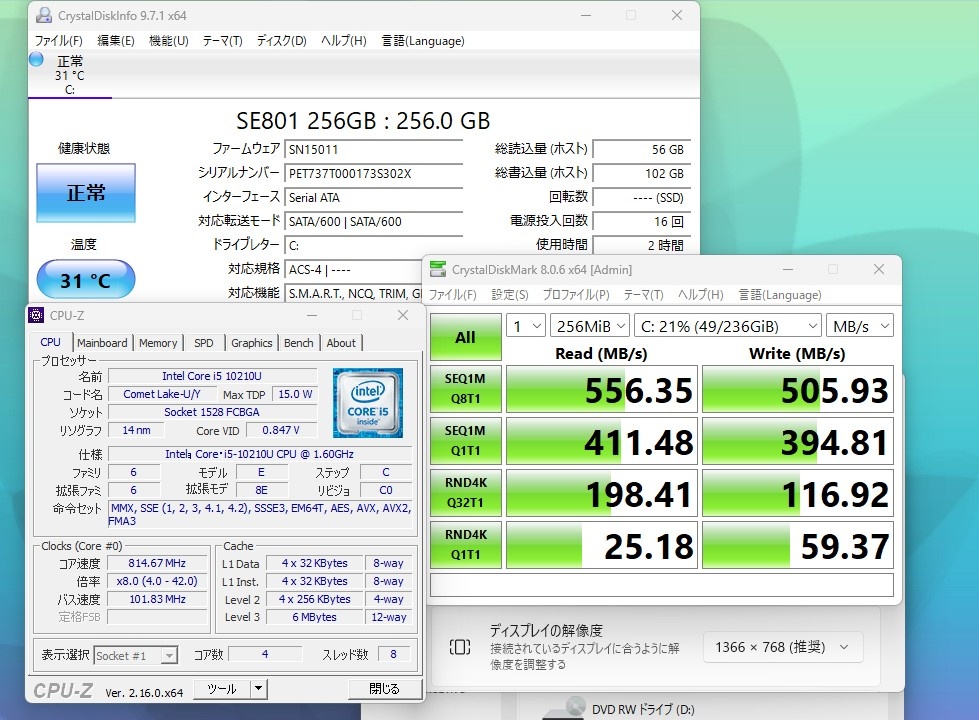Screen dimensions: 979x720
Task: Click the DVD RW ドライブ (D:) label
Action: pos(643,709)
